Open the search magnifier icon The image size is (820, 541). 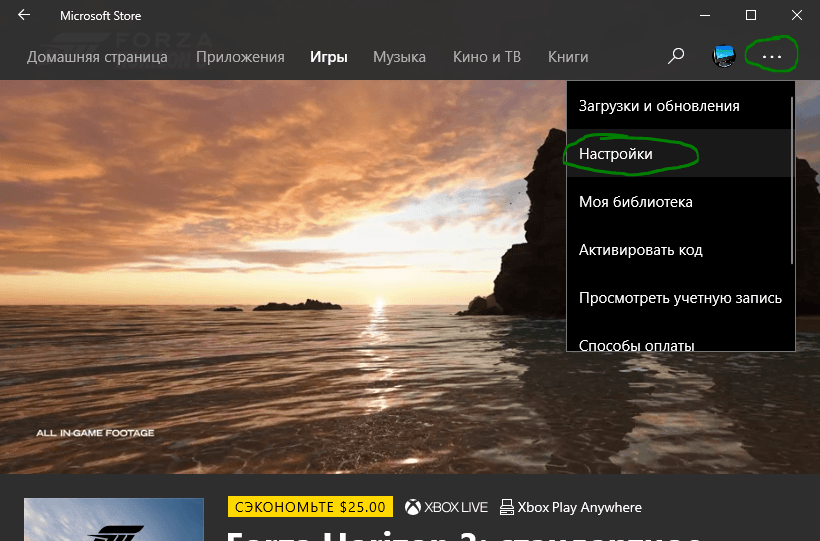pos(676,56)
